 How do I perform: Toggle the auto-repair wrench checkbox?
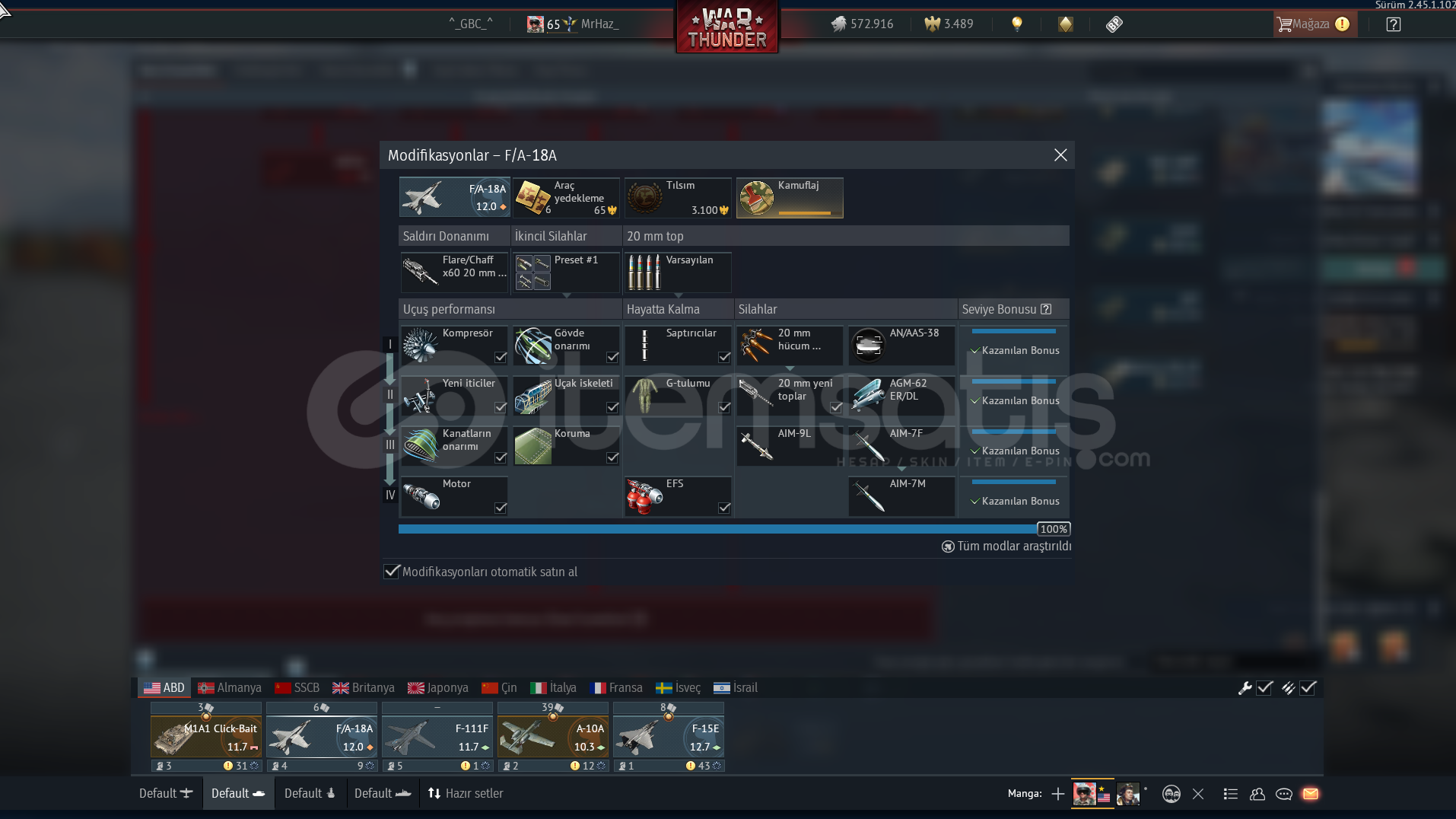pyautogui.click(x=1264, y=688)
